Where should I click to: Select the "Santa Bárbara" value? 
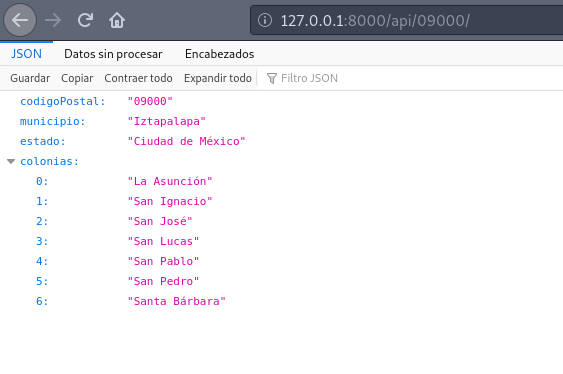click(x=177, y=301)
